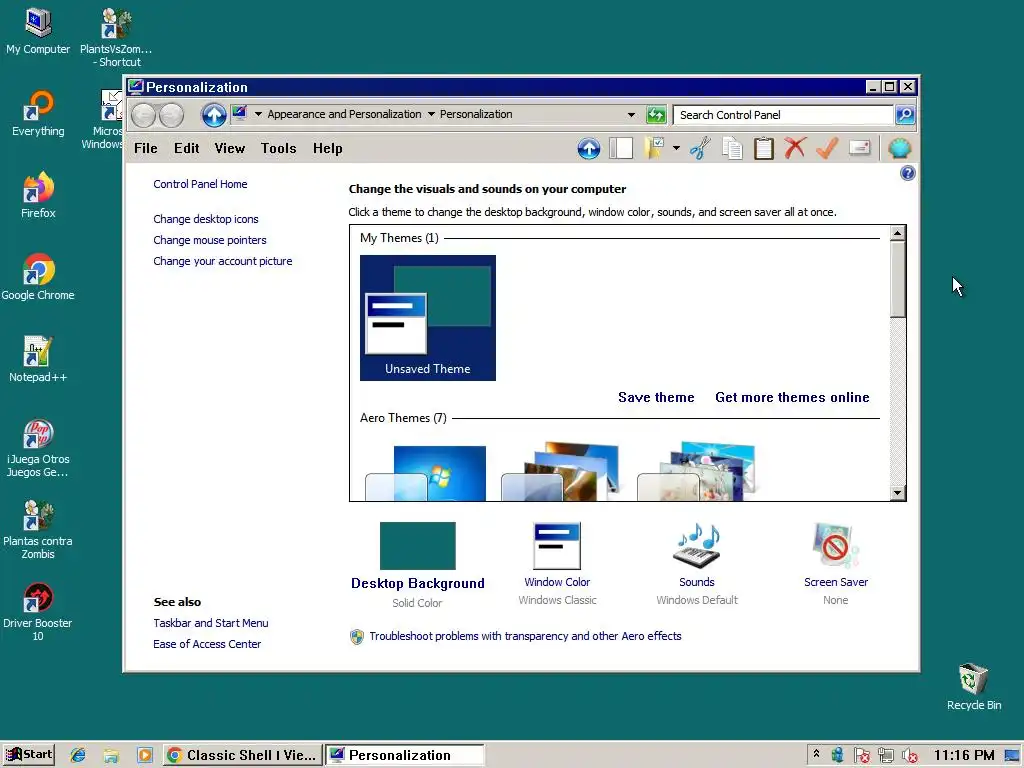The height and width of the screenshot is (768, 1024).
Task: Open Screen Saver settings icon
Action: (x=835, y=546)
